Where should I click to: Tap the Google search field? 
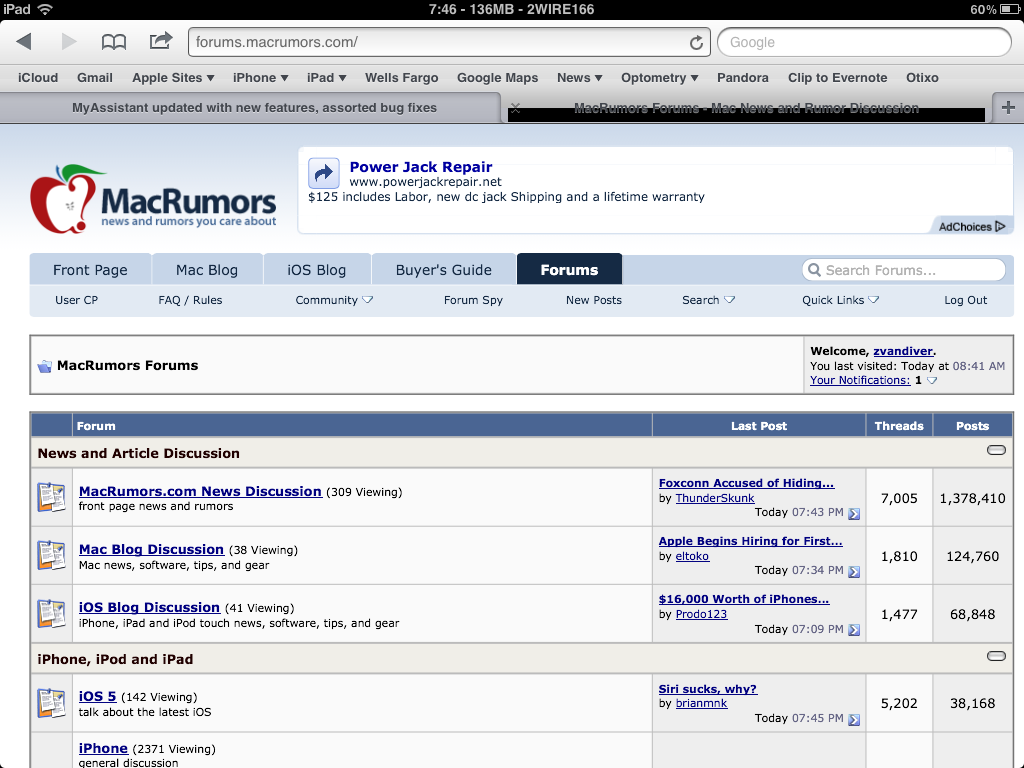click(864, 42)
